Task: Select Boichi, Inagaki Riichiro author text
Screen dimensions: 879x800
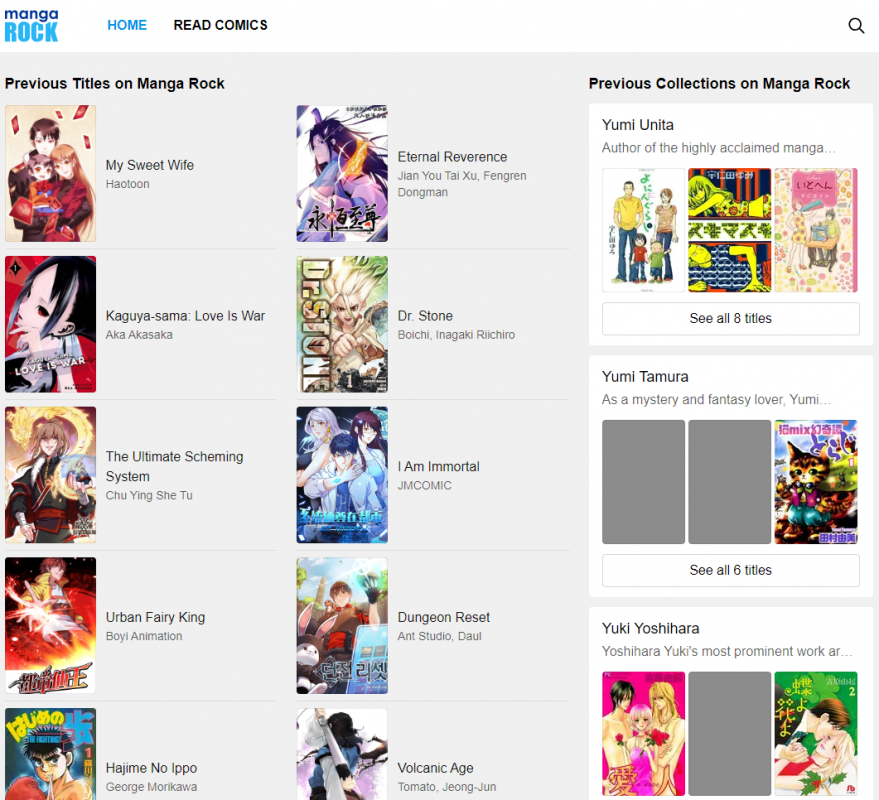Action: (456, 335)
